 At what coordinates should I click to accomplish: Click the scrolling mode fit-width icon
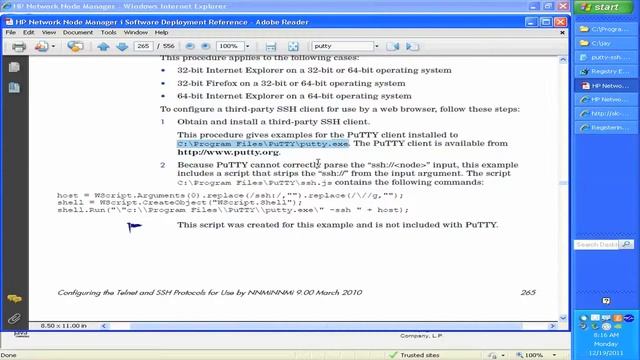pyautogui.click(x=271, y=47)
